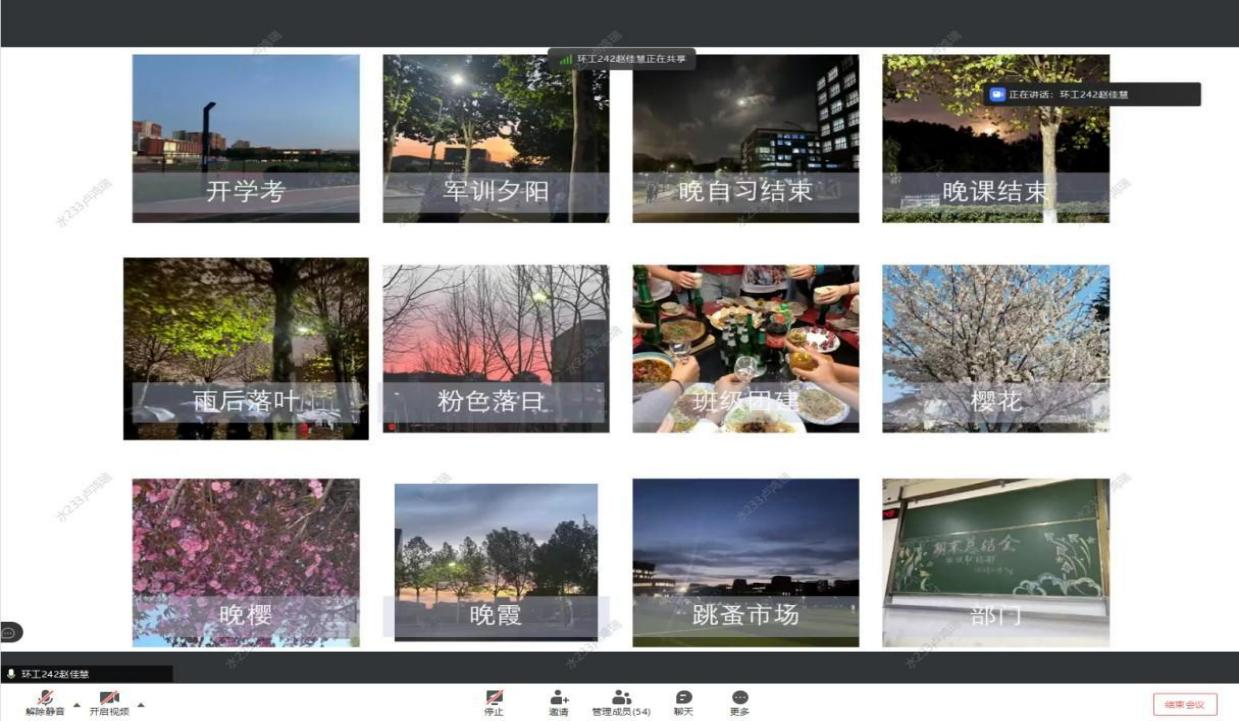The image size is (1239, 721).
Task: Expand audio options arrow beside 解除静音
Action: pyautogui.click(x=77, y=705)
